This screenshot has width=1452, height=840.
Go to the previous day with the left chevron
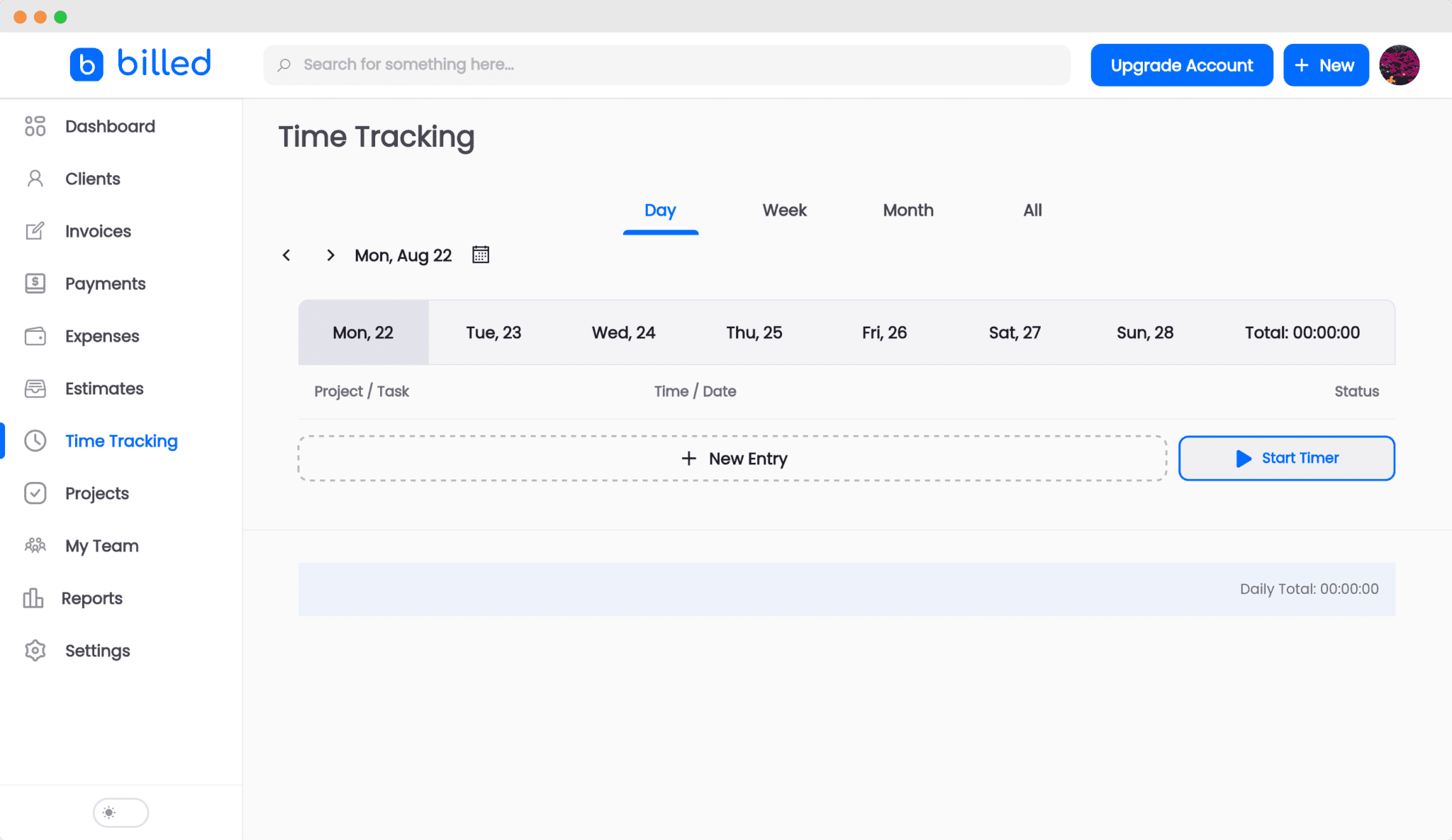click(x=286, y=254)
